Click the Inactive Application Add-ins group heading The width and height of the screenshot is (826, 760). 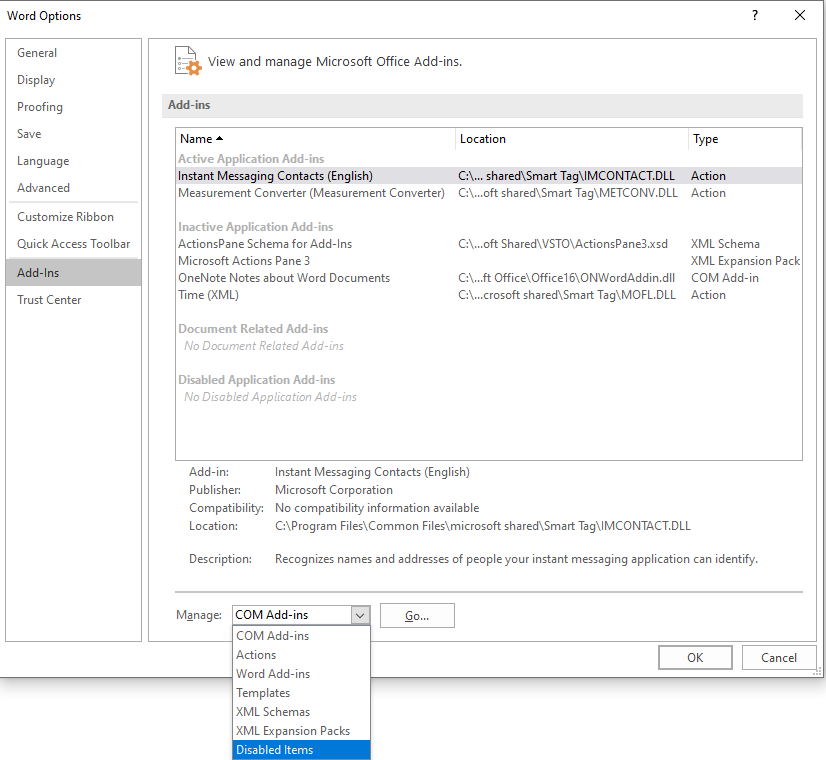pos(255,226)
